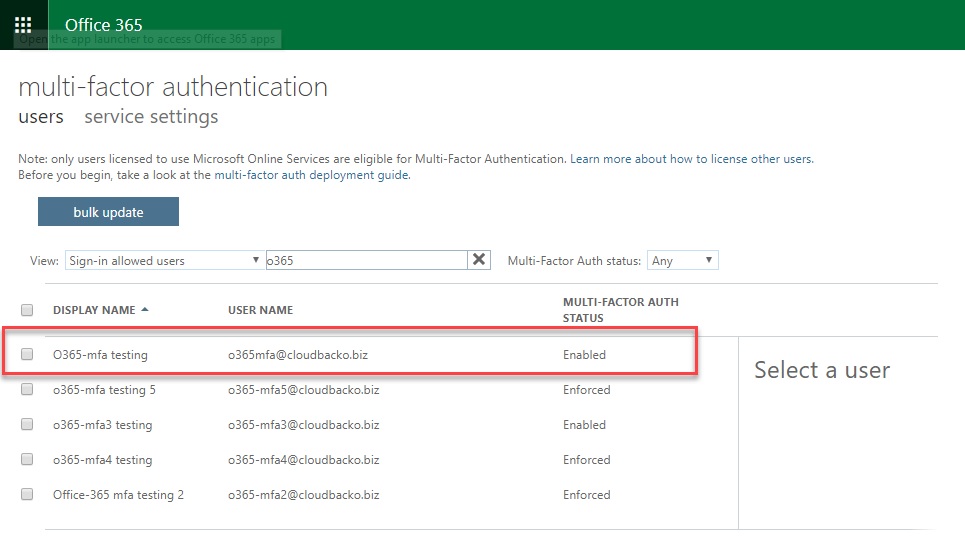Image resolution: width=965 pixels, height=541 pixels.
Task: Click Enforced status of o365-mfa5 user
Action: (x=587, y=390)
